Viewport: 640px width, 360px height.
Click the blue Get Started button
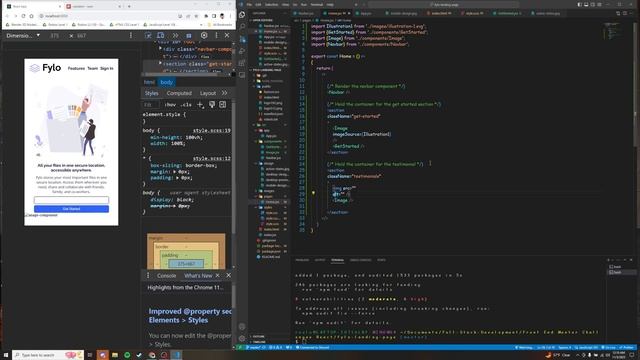tap(71, 209)
